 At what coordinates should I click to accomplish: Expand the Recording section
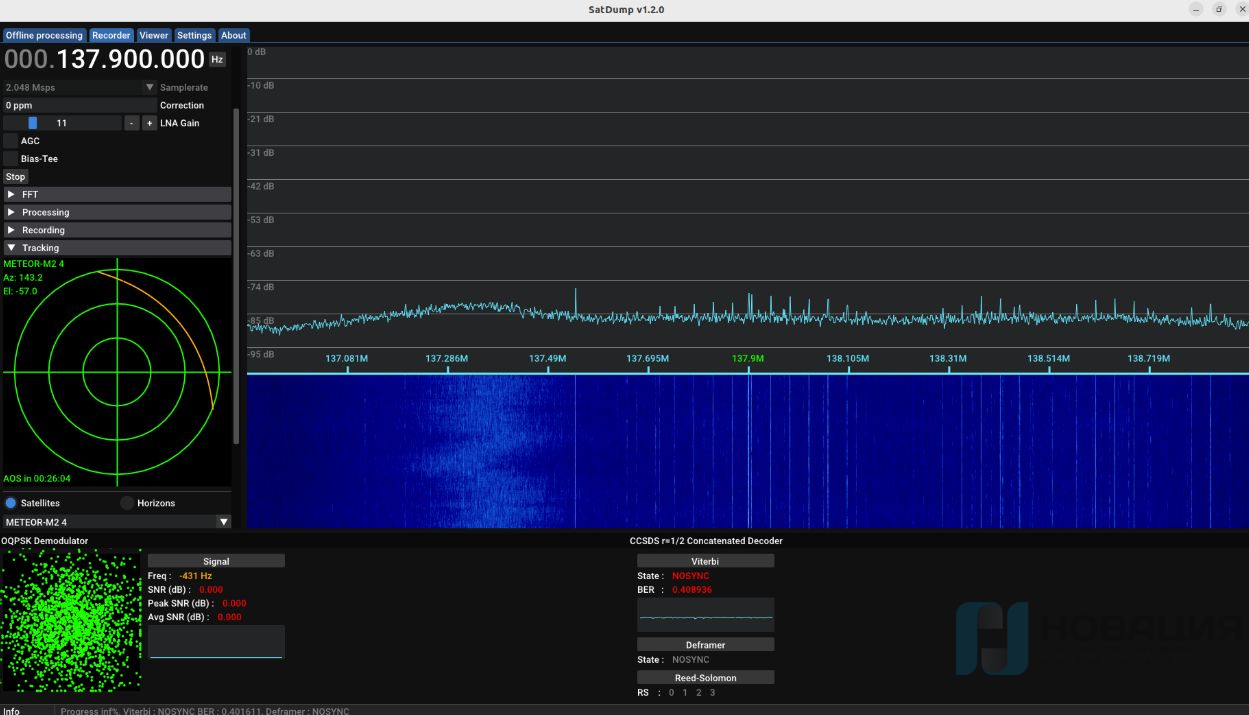pos(117,230)
